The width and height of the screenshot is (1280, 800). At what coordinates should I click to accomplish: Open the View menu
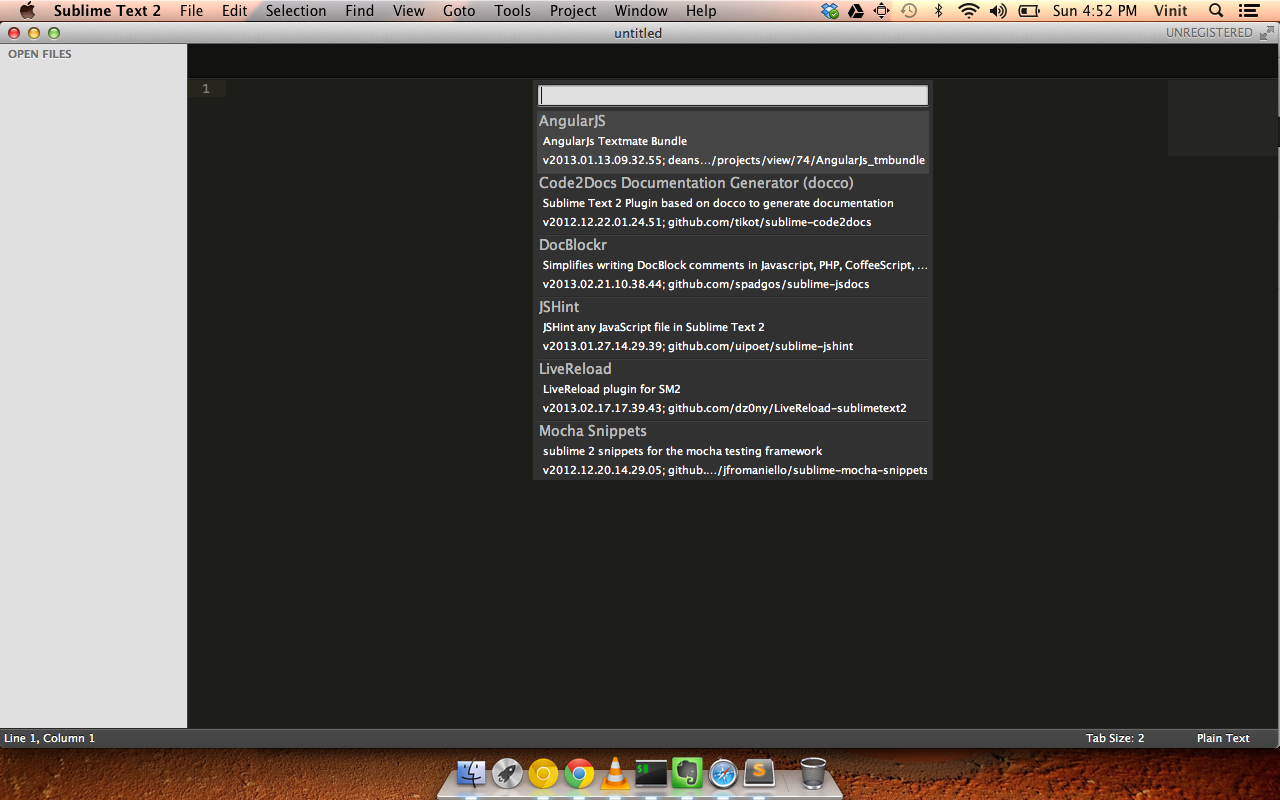[408, 11]
